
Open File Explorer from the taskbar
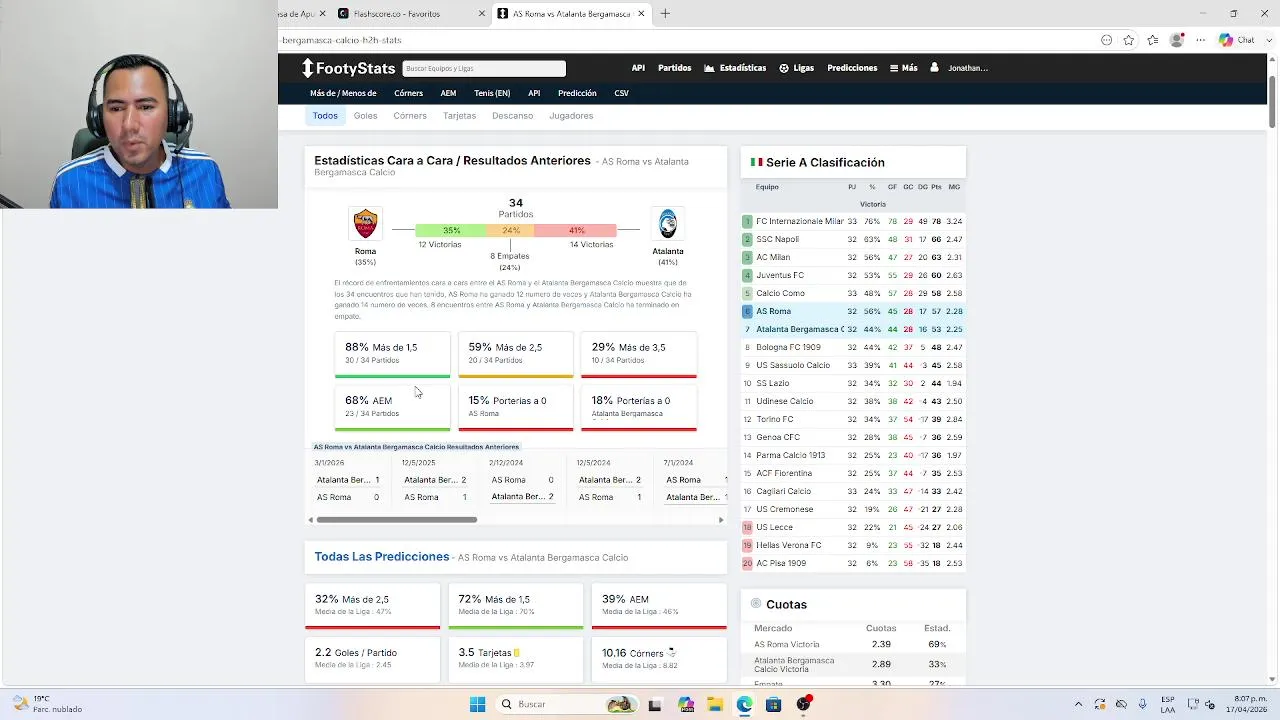coord(715,704)
